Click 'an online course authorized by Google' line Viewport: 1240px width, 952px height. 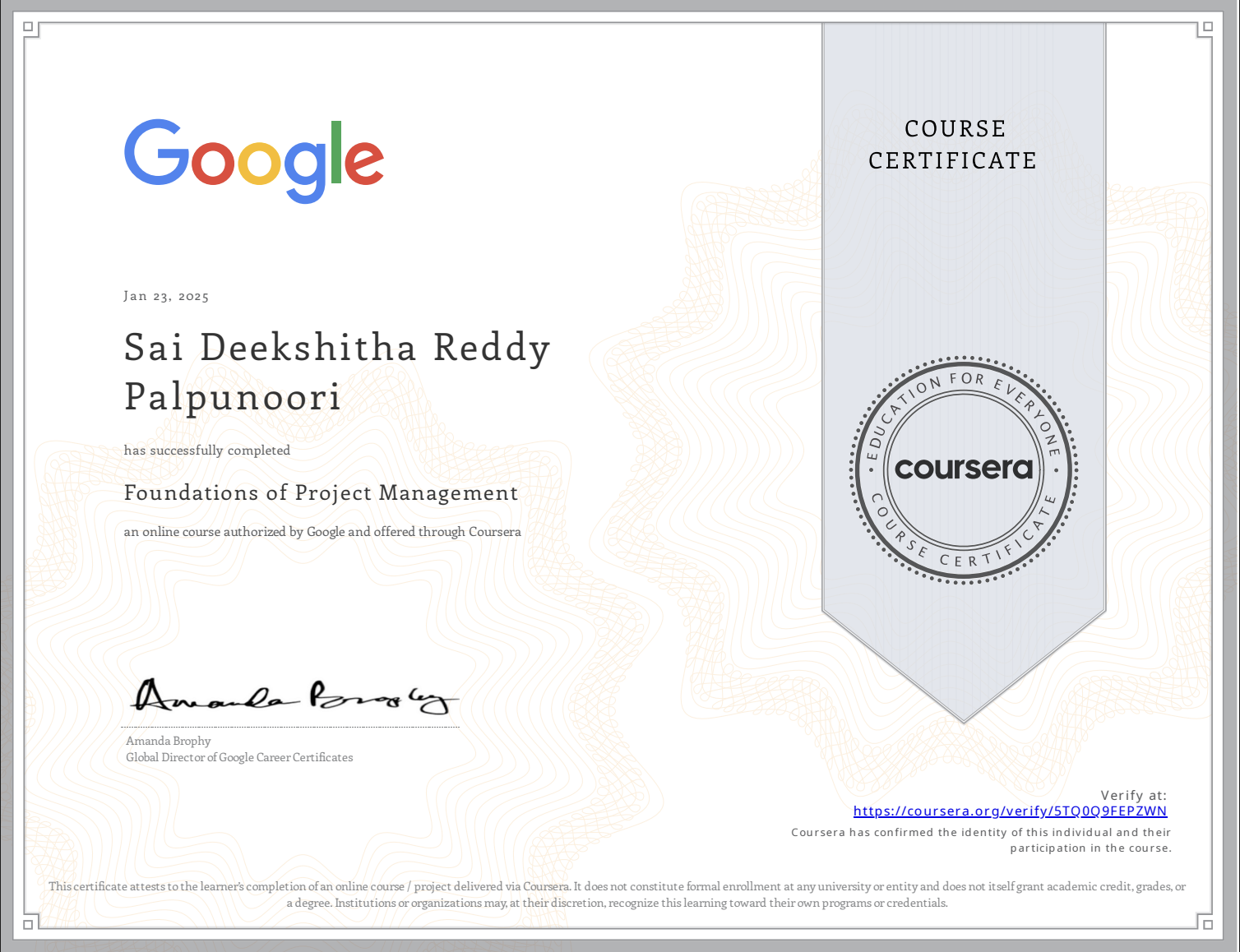click(322, 532)
